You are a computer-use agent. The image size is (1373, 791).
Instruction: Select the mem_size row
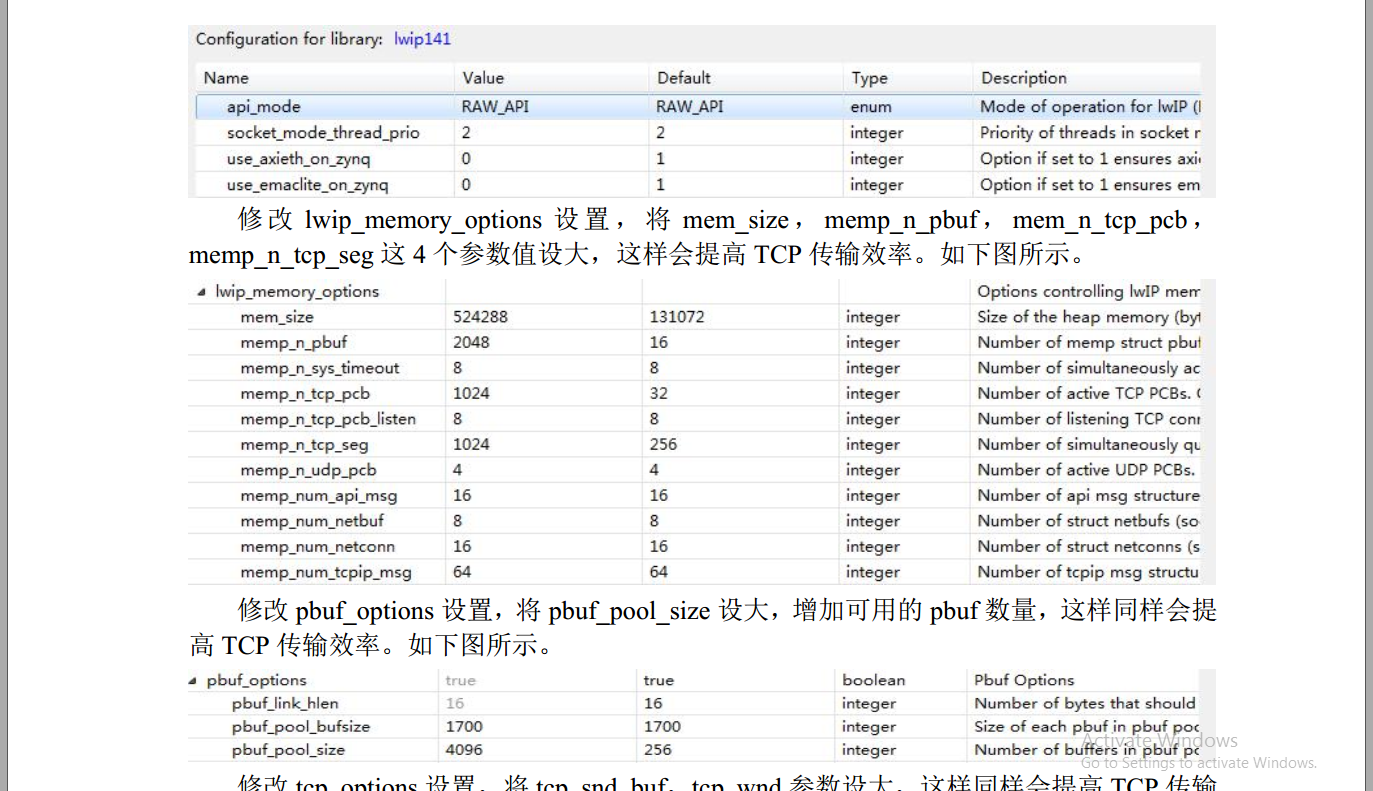tap(277, 317)
